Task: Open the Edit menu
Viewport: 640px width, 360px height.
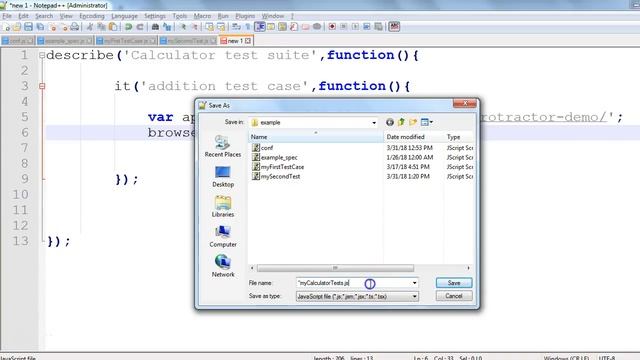Action: 23,16
